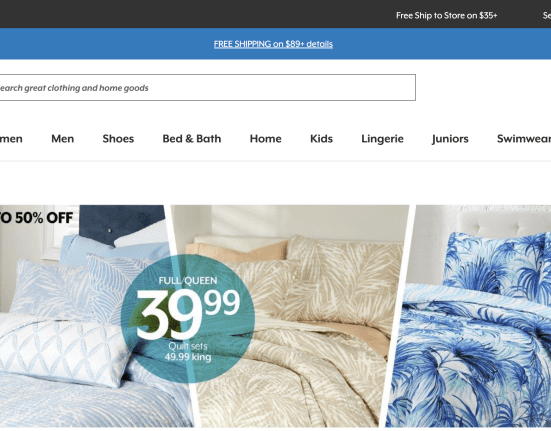Open the Kids section
Screen dimensions: 551x431
pos(321,139)
